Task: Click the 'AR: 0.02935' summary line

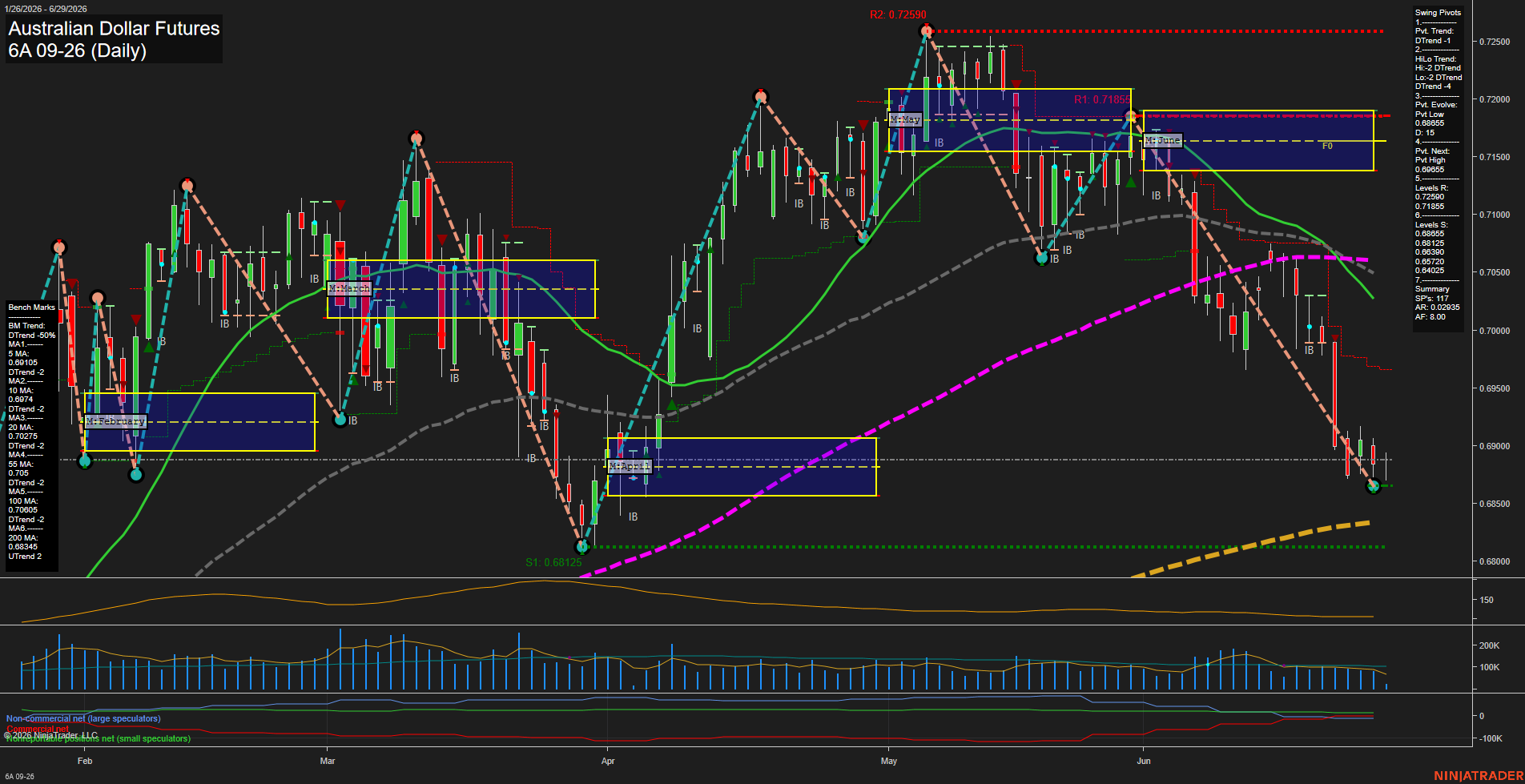Action: (x=1438, y=308)
